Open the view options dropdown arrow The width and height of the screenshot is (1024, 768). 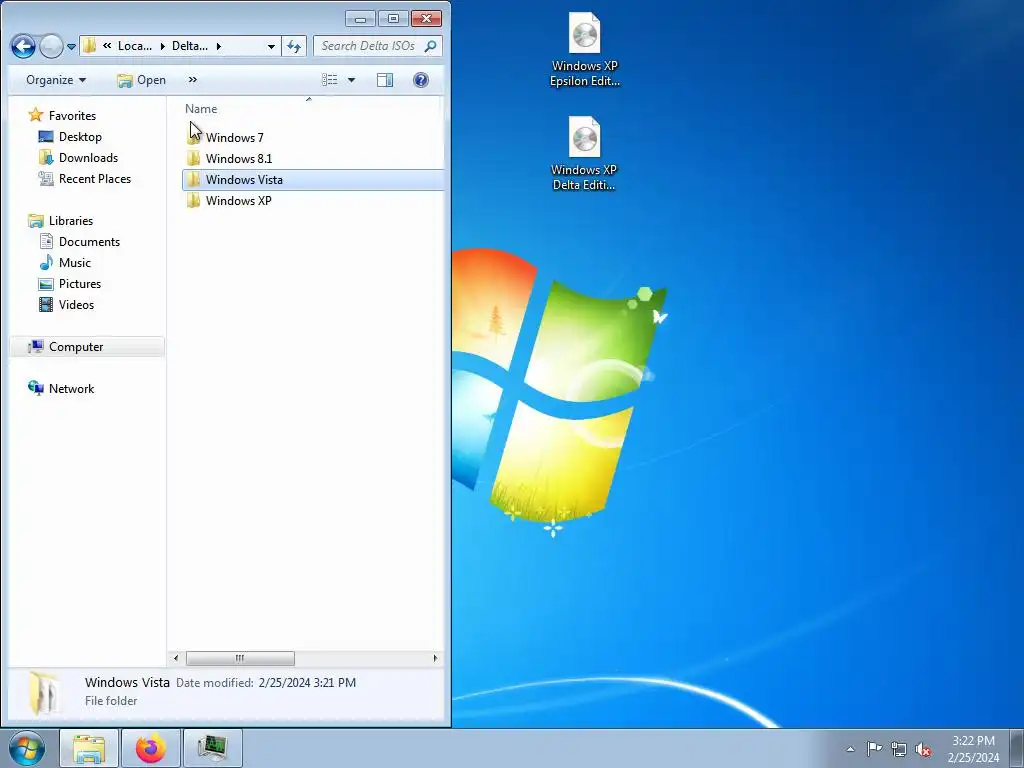[x=351, y=80]
